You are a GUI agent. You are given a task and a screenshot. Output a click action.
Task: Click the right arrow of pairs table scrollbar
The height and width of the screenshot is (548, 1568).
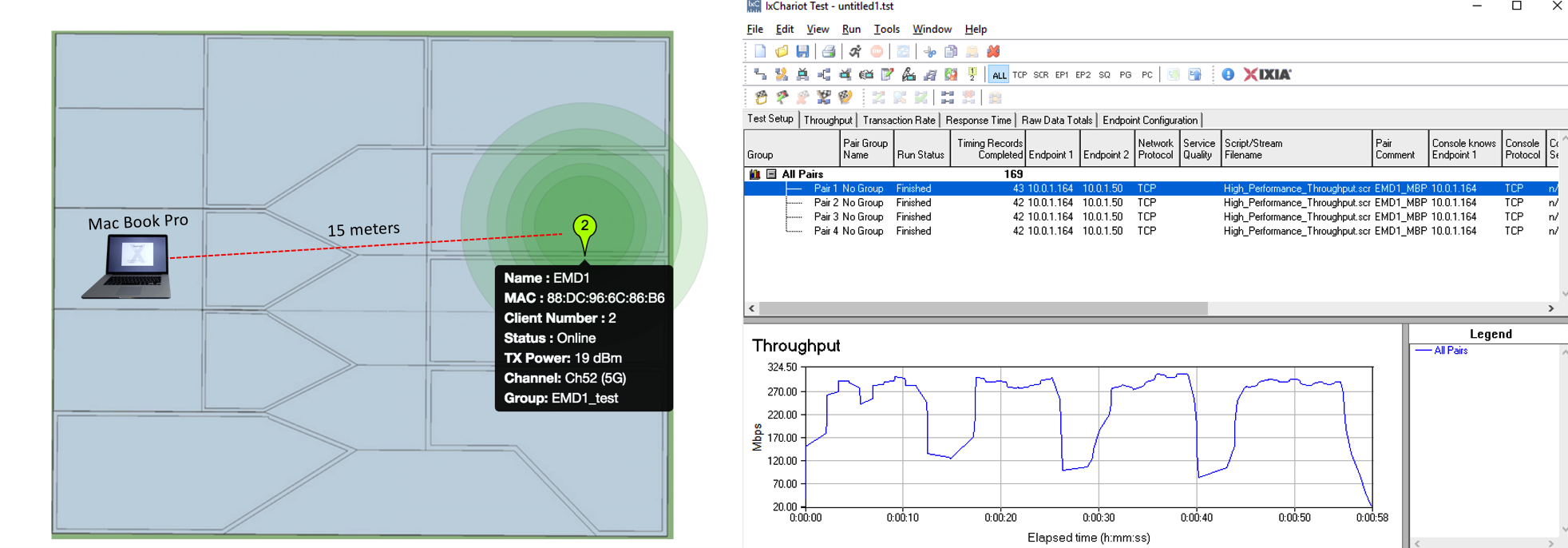pyautogui.click(x=1550, y=308)
